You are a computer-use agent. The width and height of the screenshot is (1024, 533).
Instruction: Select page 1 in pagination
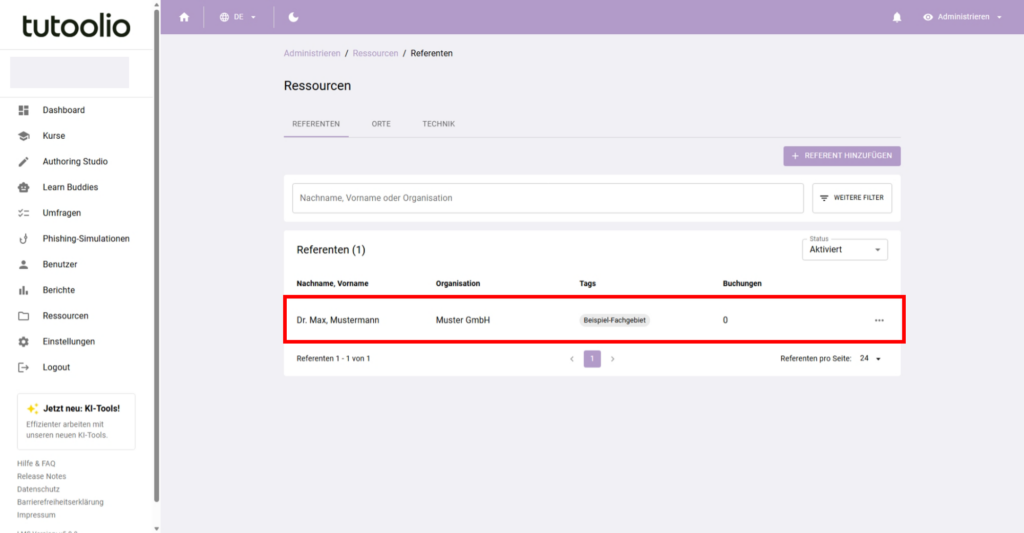click(592, 359)
